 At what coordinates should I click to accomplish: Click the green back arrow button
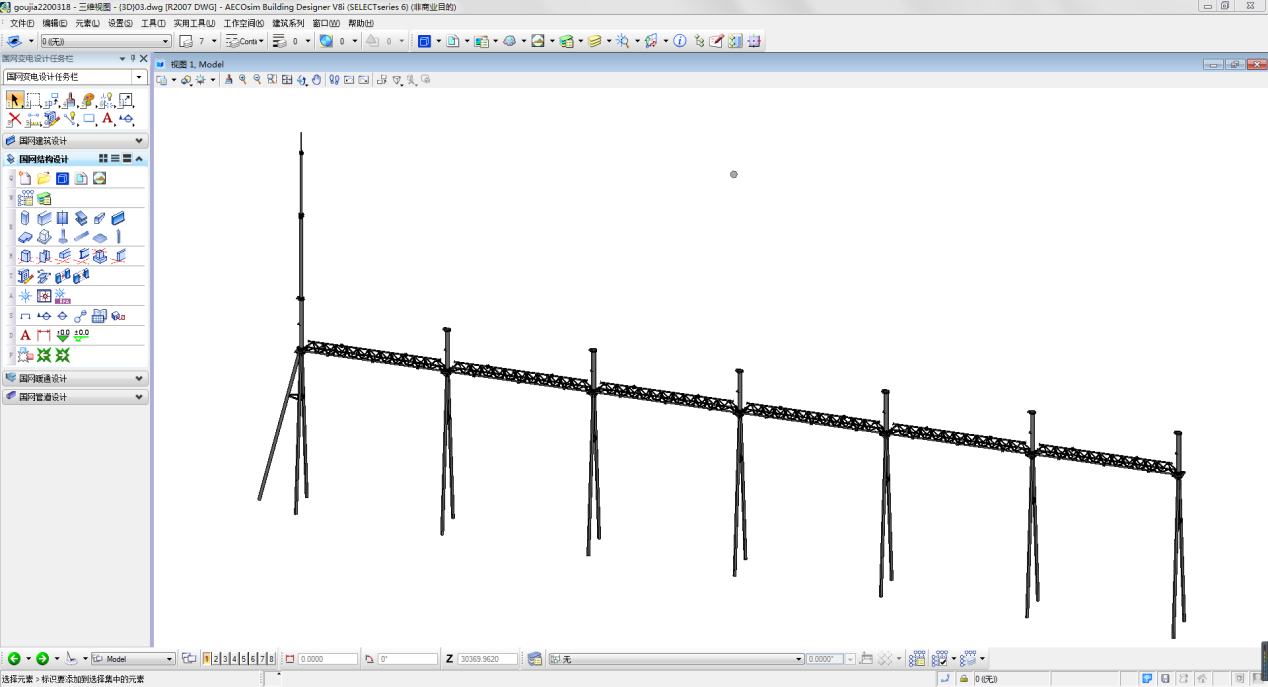click(14, 659)
